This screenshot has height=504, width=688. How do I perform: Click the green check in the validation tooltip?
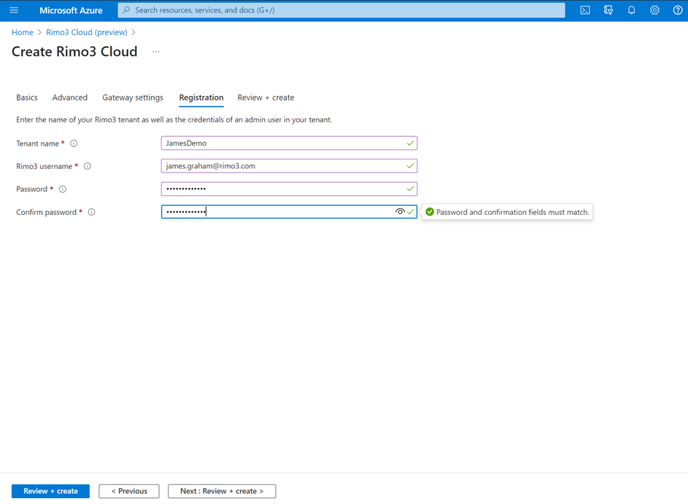pyautogui.click(x=430, y=212)
